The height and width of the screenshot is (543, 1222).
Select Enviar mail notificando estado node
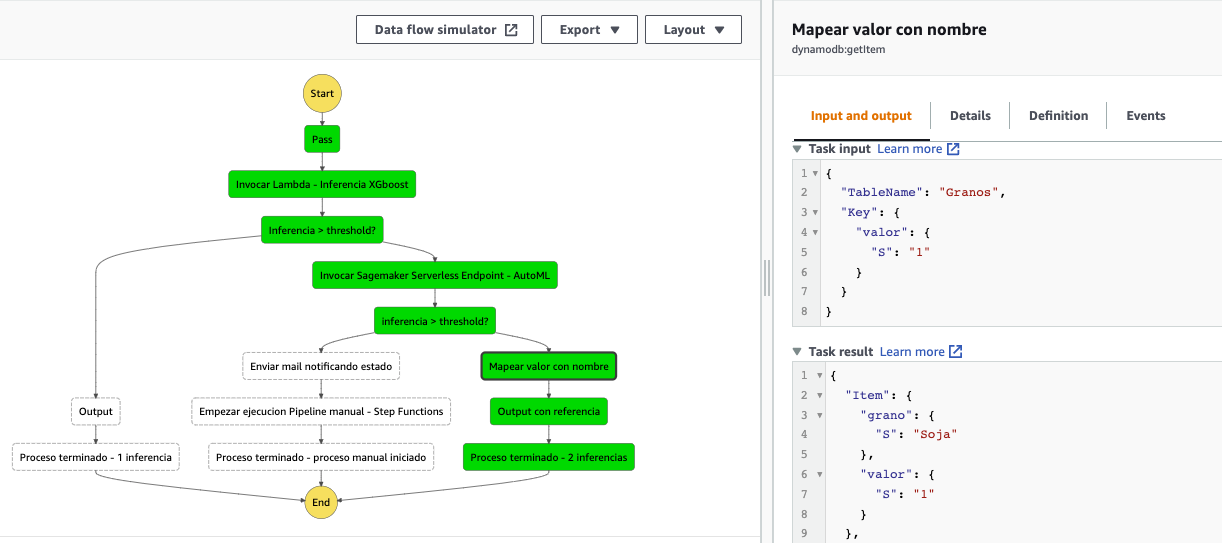tap(321, 366)
